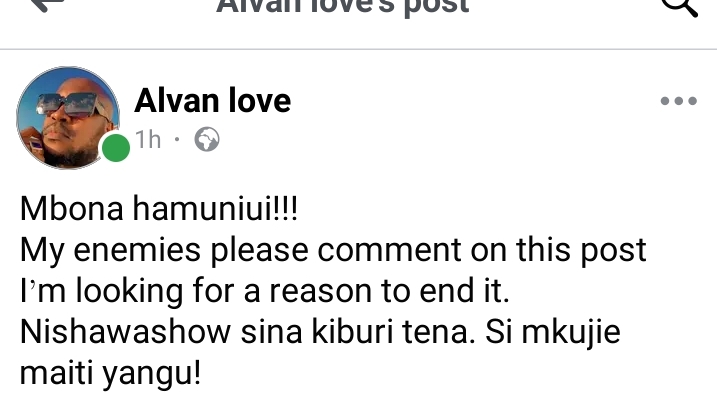Click the words "Si mkujie" in the post
This screenshot has width=717, height=411.
[552, 332]
